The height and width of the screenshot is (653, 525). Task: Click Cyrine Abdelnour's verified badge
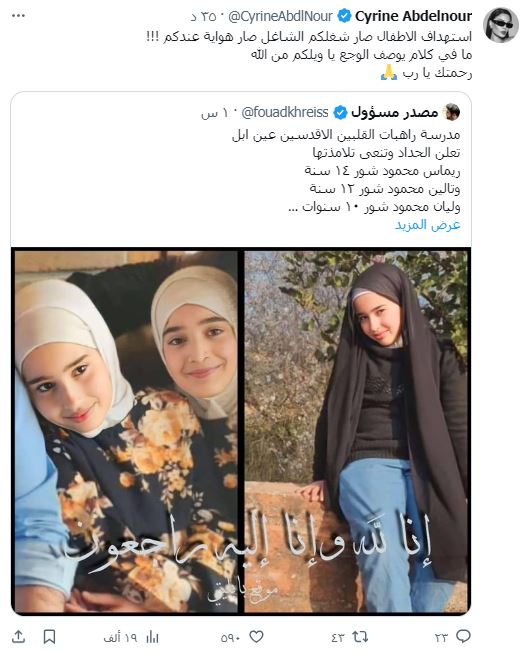pos(344,17)
